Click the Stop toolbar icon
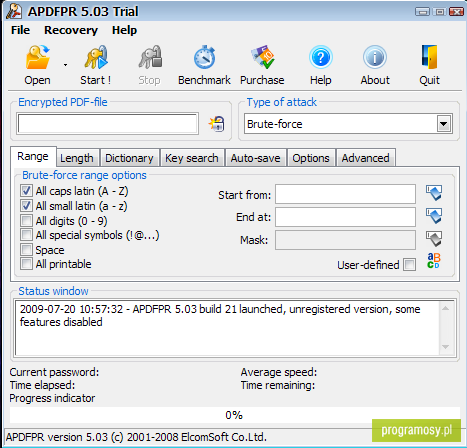The image size is (467, 448). [x=150, y=57]
